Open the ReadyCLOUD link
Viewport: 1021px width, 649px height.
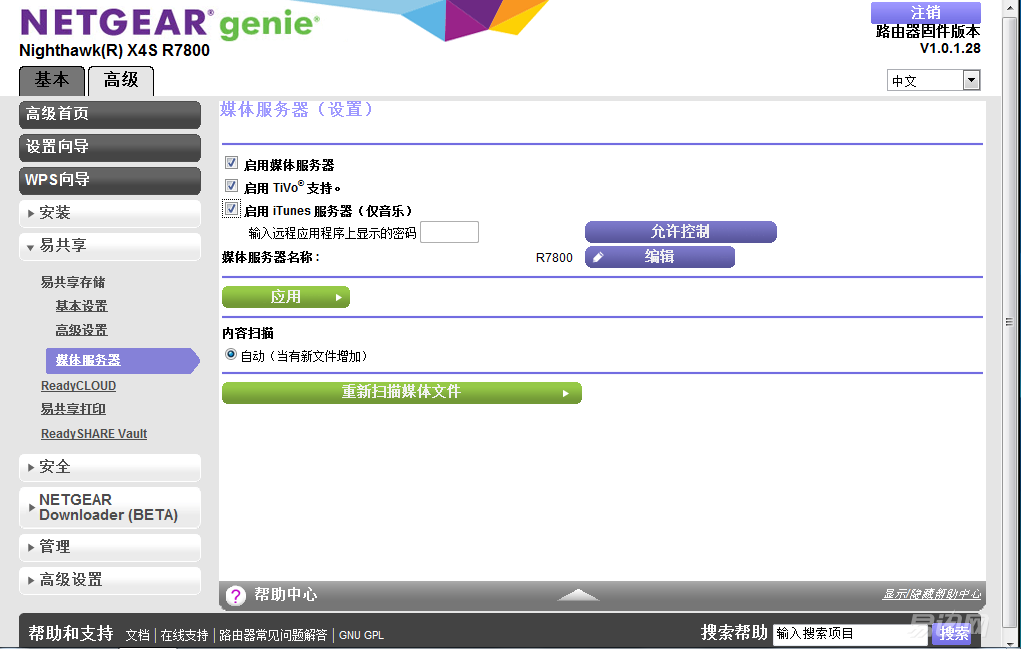tap(78, 386)
